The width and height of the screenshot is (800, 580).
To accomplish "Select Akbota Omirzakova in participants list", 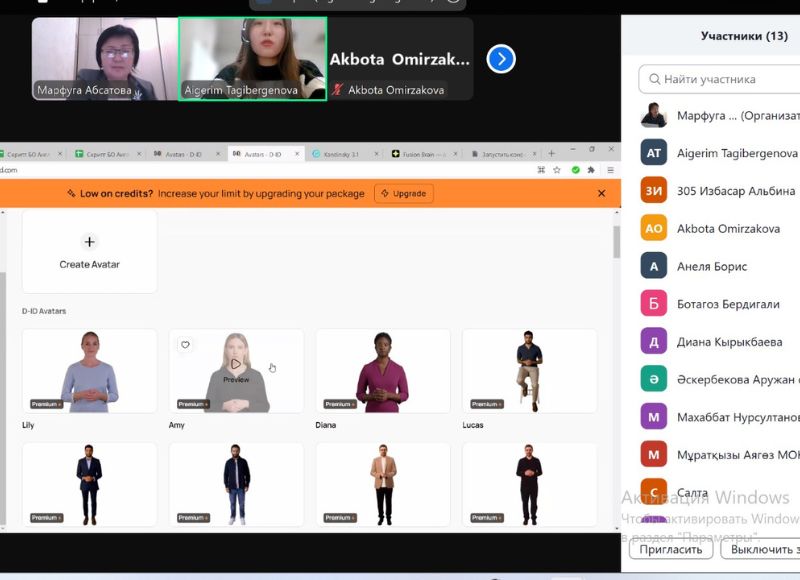I will 727,228.
